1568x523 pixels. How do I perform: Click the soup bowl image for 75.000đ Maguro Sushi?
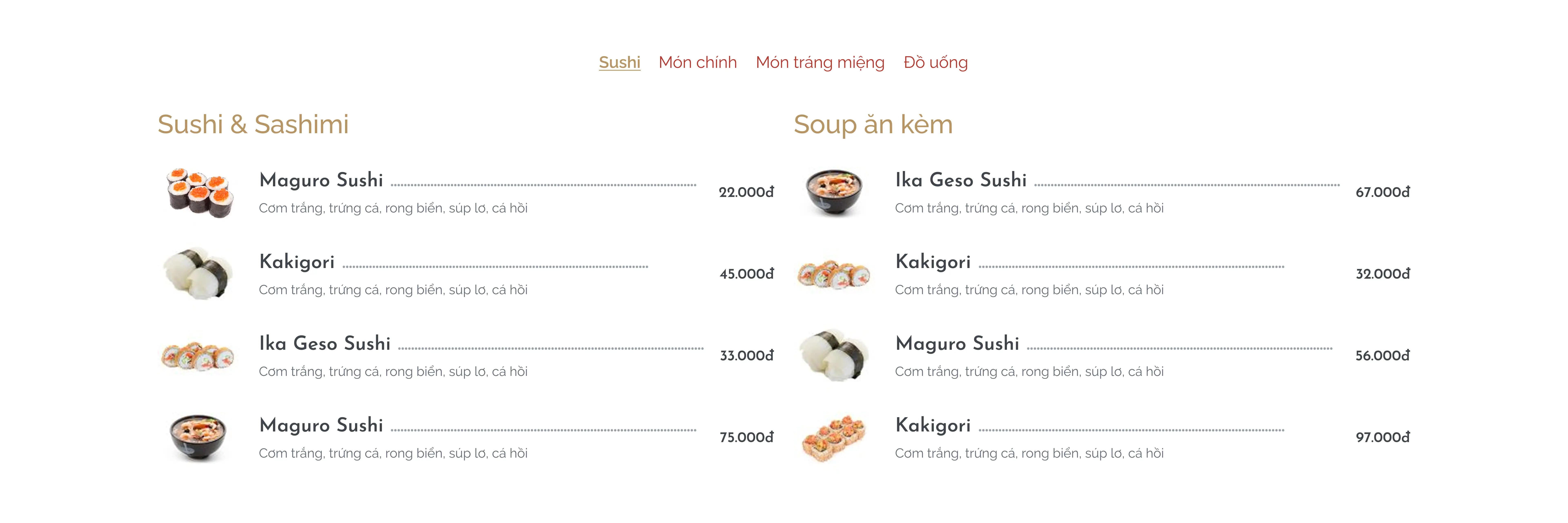tap(198, 437)
